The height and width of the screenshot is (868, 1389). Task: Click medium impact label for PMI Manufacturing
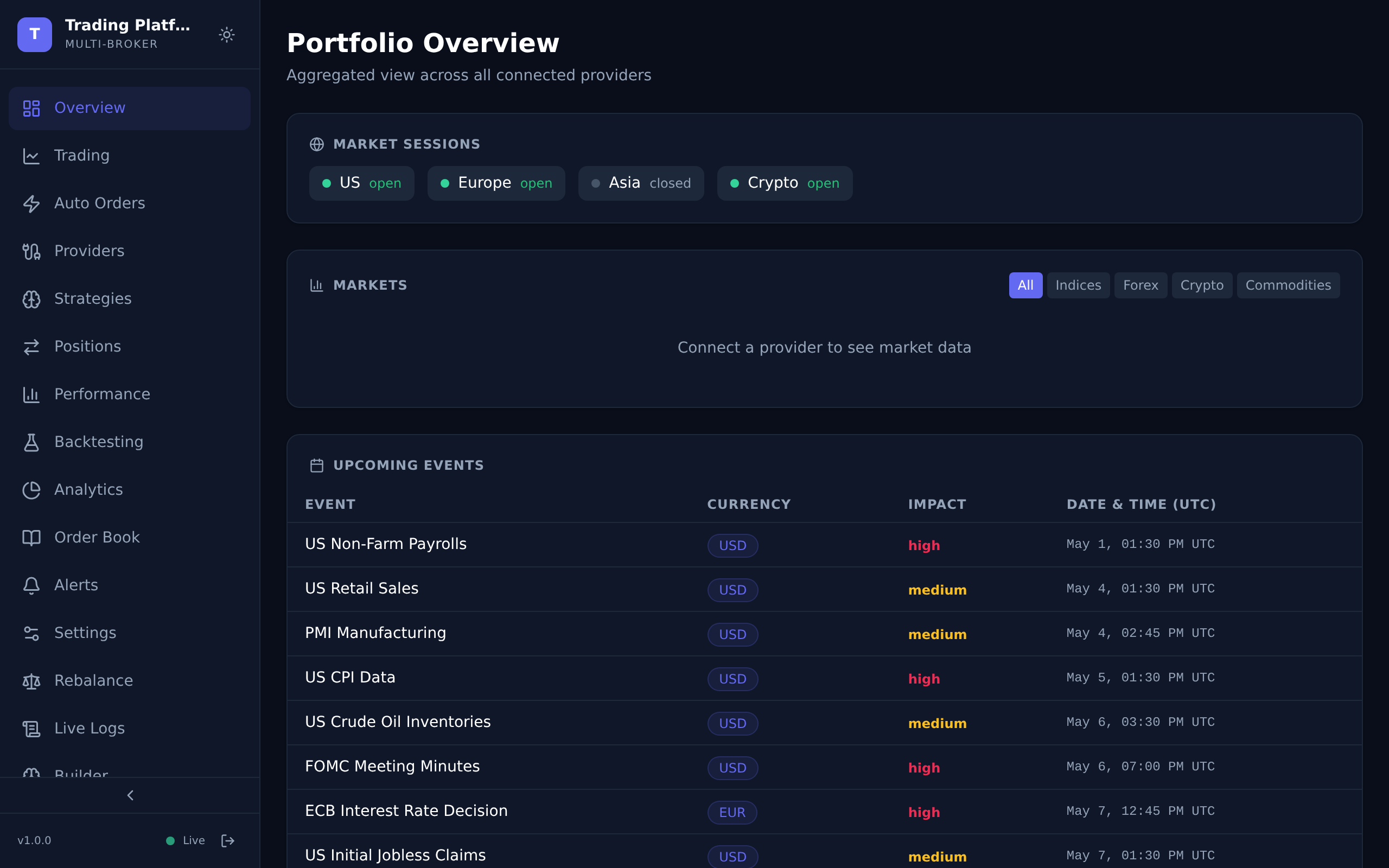coord(937,634)
